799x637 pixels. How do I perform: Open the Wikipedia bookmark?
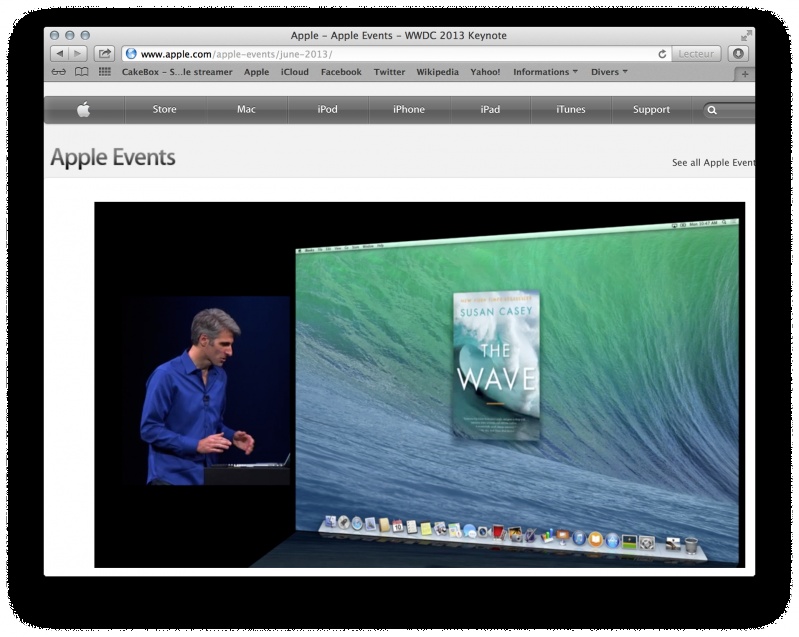pos(437,72)
